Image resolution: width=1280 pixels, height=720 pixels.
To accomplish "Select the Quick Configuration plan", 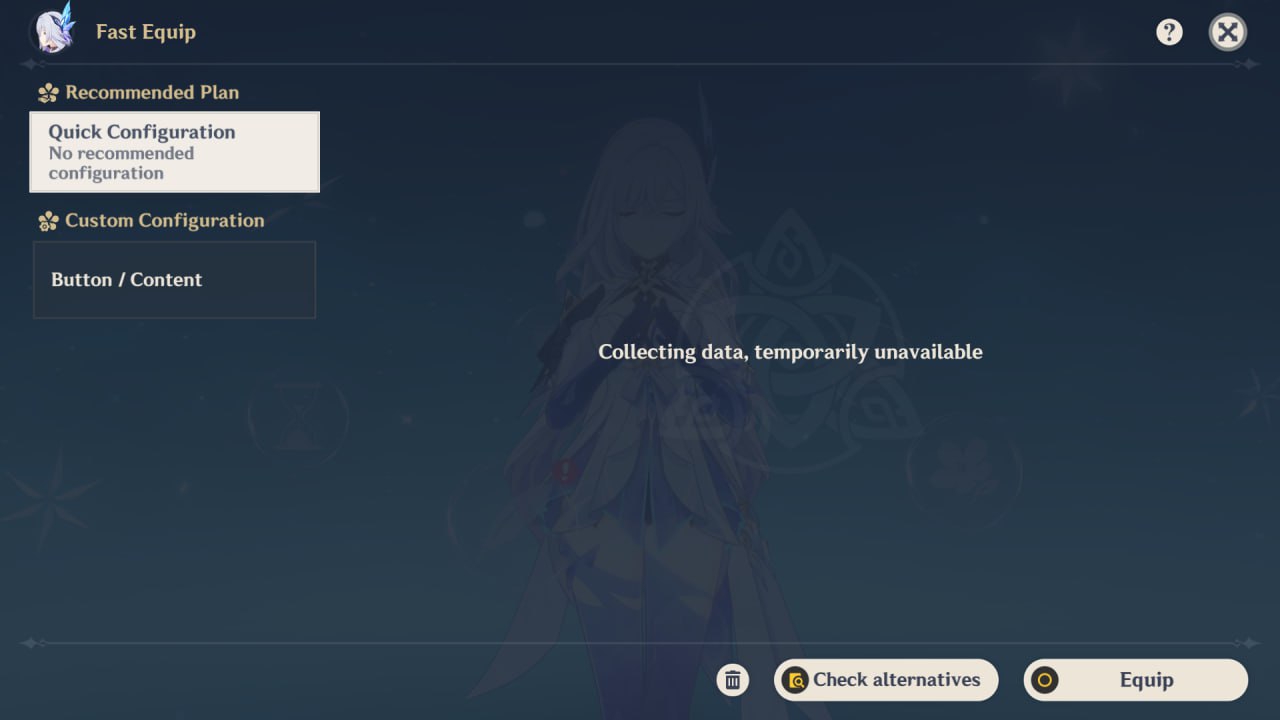I will click(x=175, y=152).
